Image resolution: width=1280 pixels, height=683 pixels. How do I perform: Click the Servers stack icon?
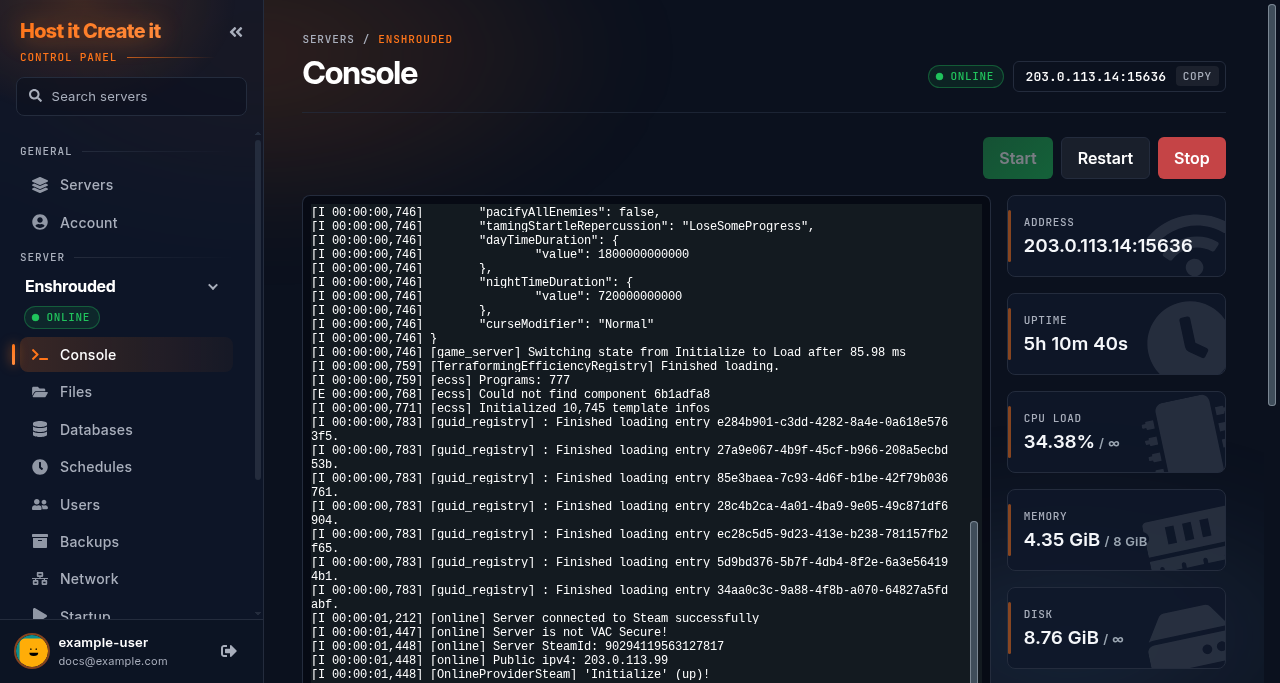coord(40,185)
